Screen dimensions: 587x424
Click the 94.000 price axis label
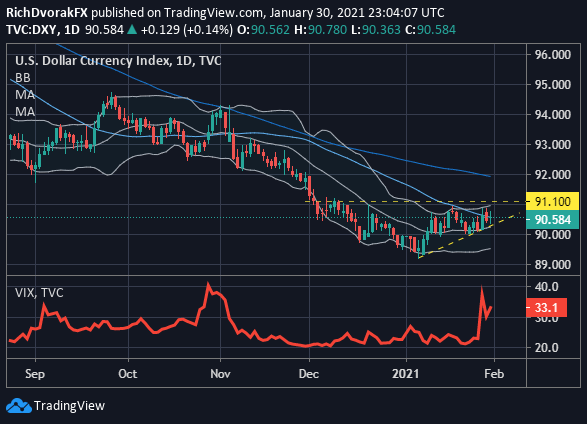(553, 115)
